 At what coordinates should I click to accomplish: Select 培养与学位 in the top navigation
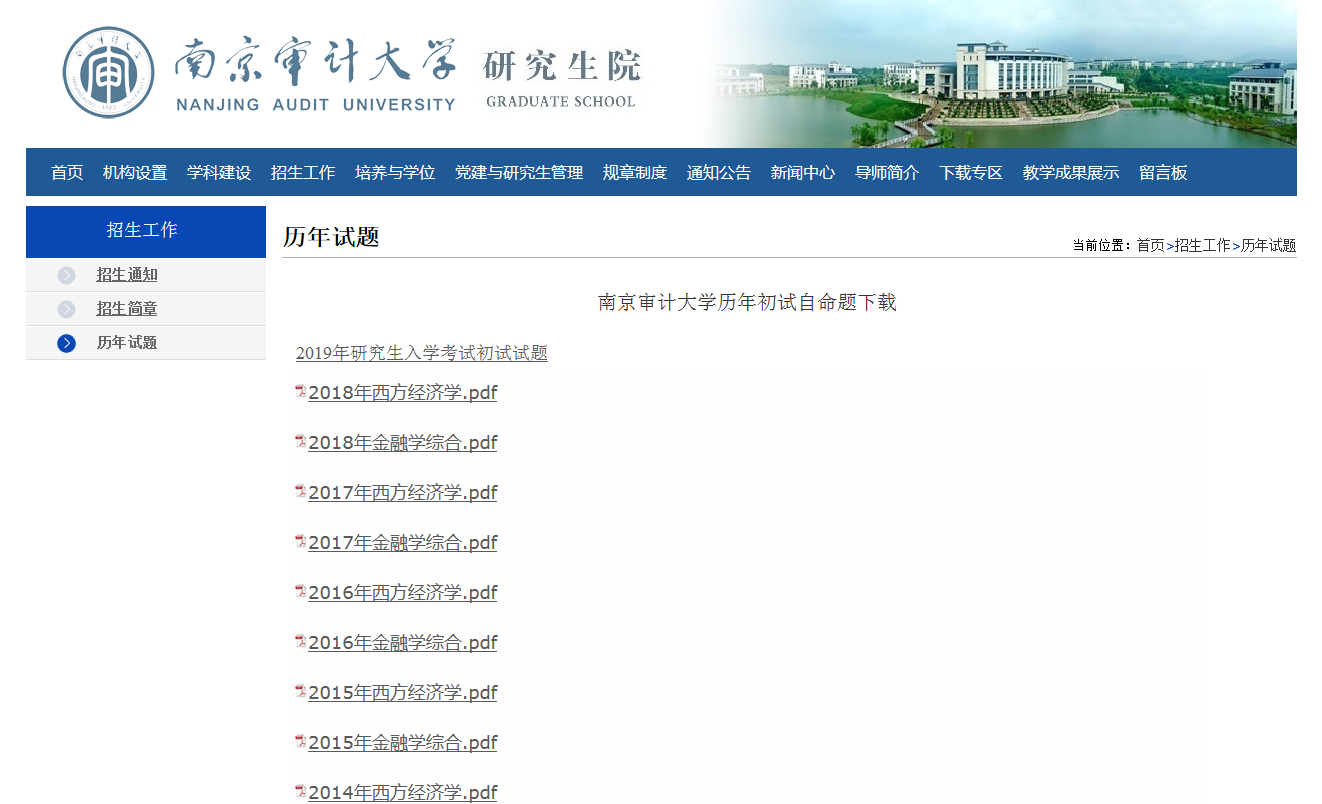(395, 173)
